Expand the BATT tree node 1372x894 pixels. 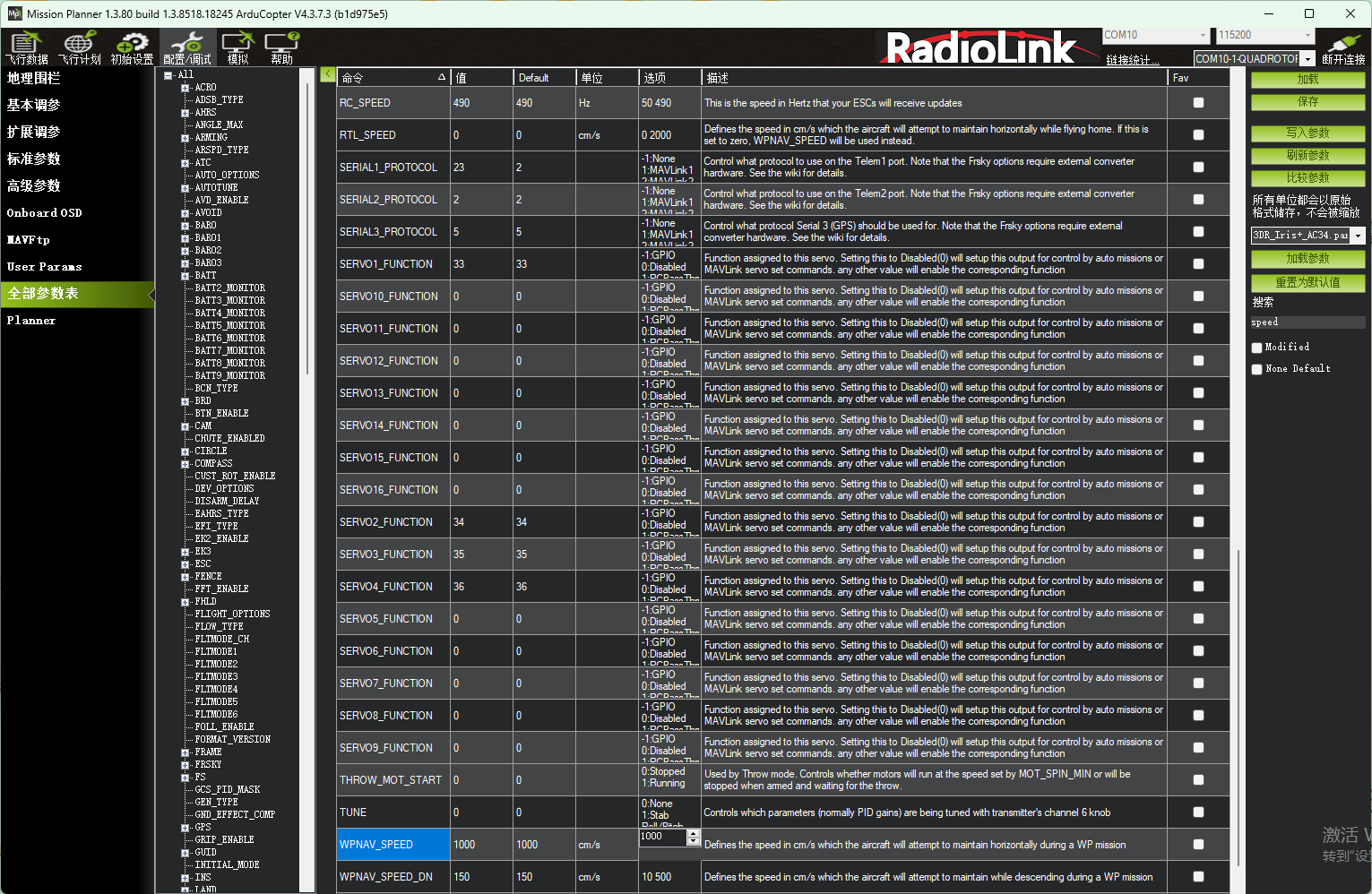[x=185, y=276]
